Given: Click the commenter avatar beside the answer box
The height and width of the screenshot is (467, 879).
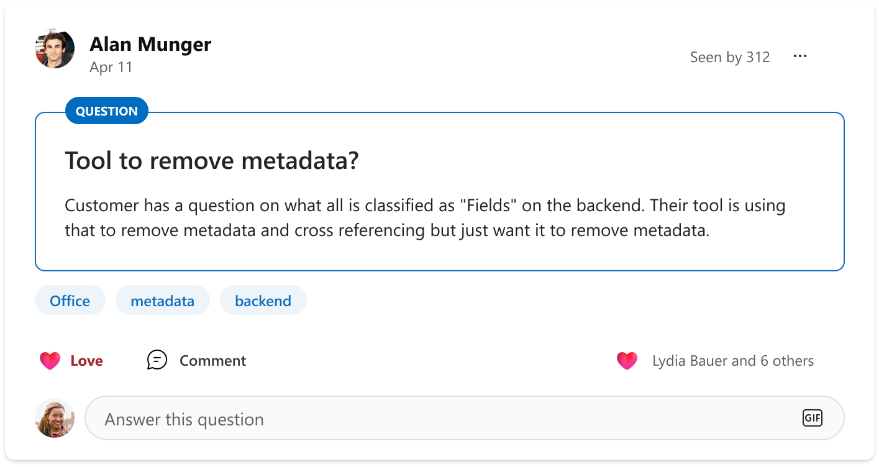Looking at the screenshot, I should point(55,419).
